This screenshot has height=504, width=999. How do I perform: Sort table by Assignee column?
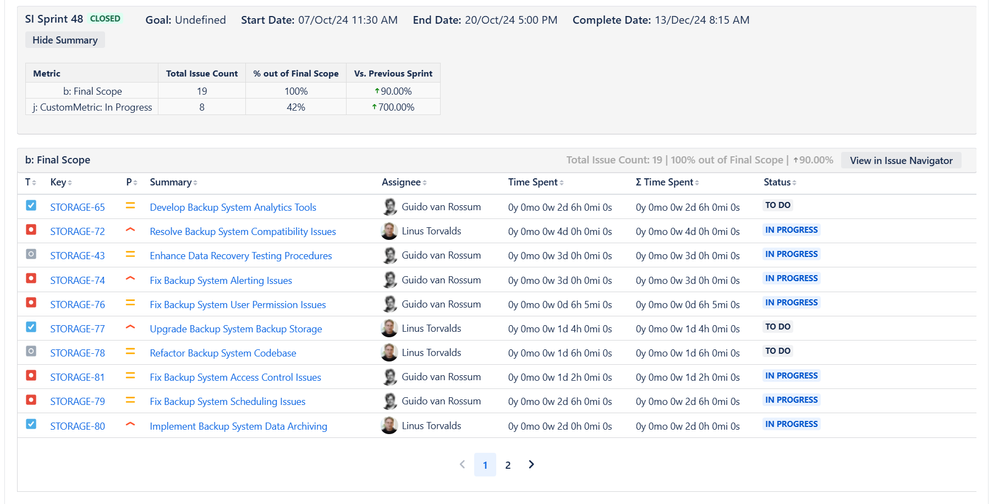point(404,182)
